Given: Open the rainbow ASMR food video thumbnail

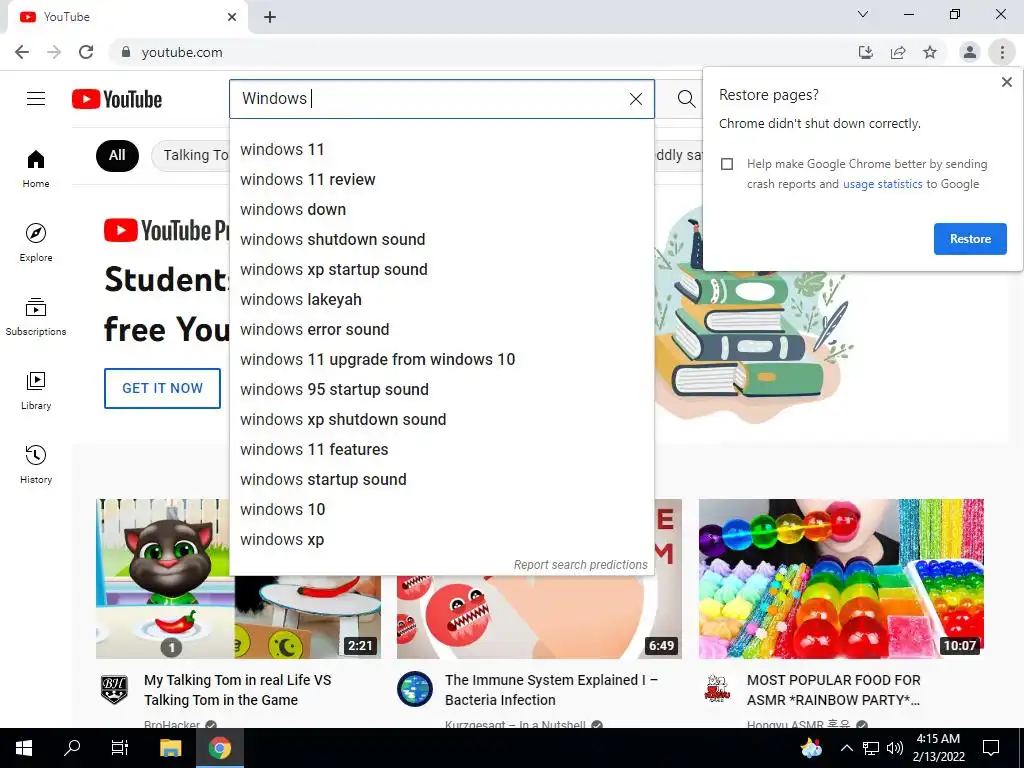Looking at the screenshot, I should pyautogui.click(x=841, y=579).
